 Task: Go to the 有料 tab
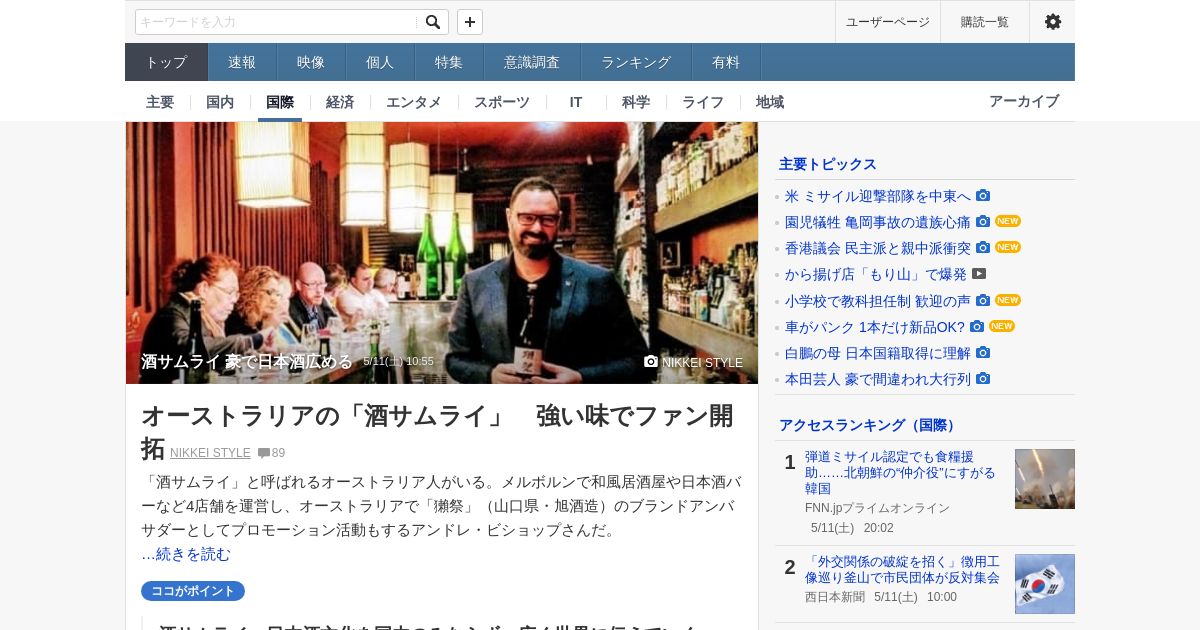pyautogui.click(x=726, y=62)
